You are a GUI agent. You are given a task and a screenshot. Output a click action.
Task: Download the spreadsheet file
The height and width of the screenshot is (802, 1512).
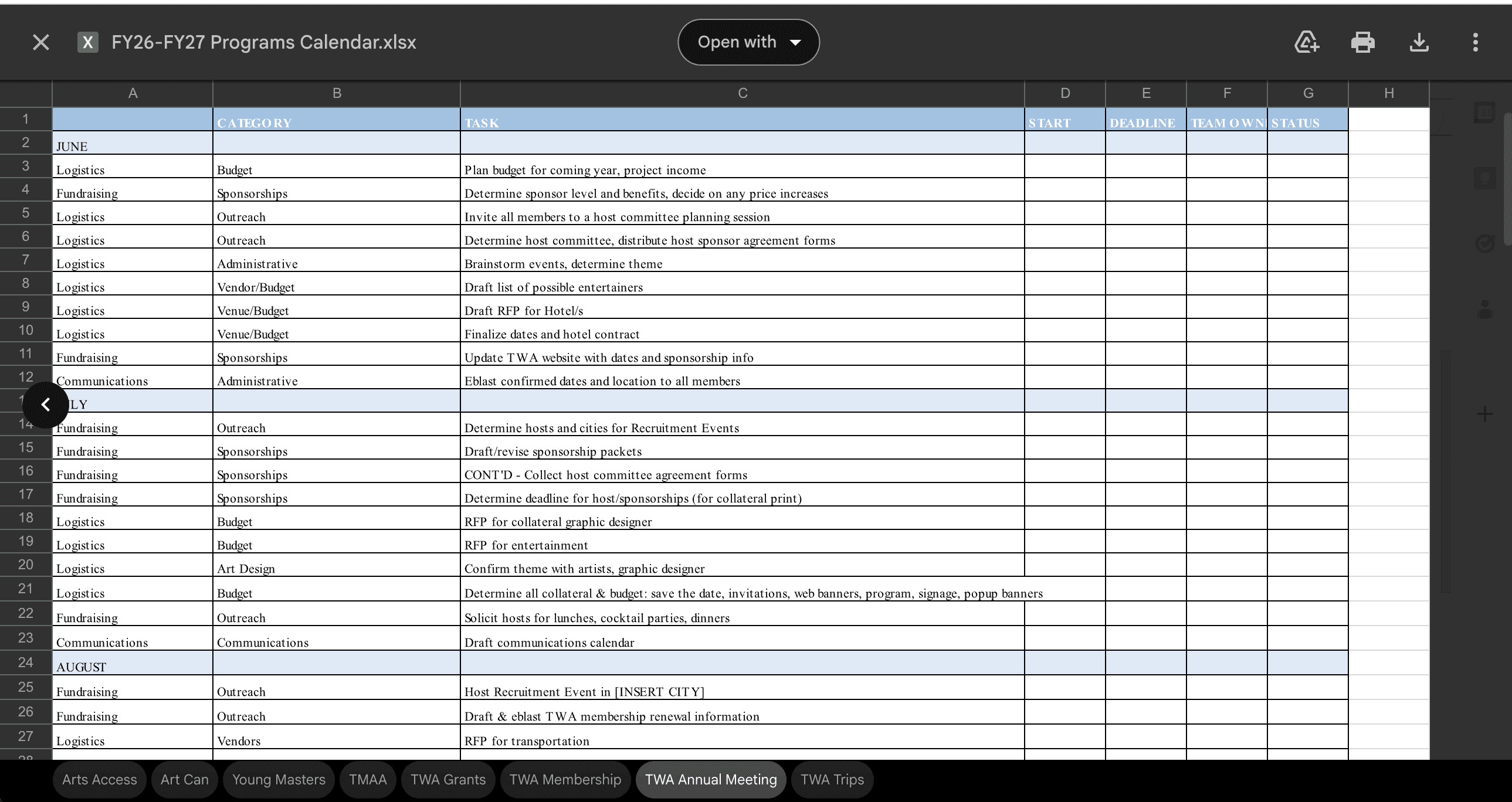[x=1419, y=42]
